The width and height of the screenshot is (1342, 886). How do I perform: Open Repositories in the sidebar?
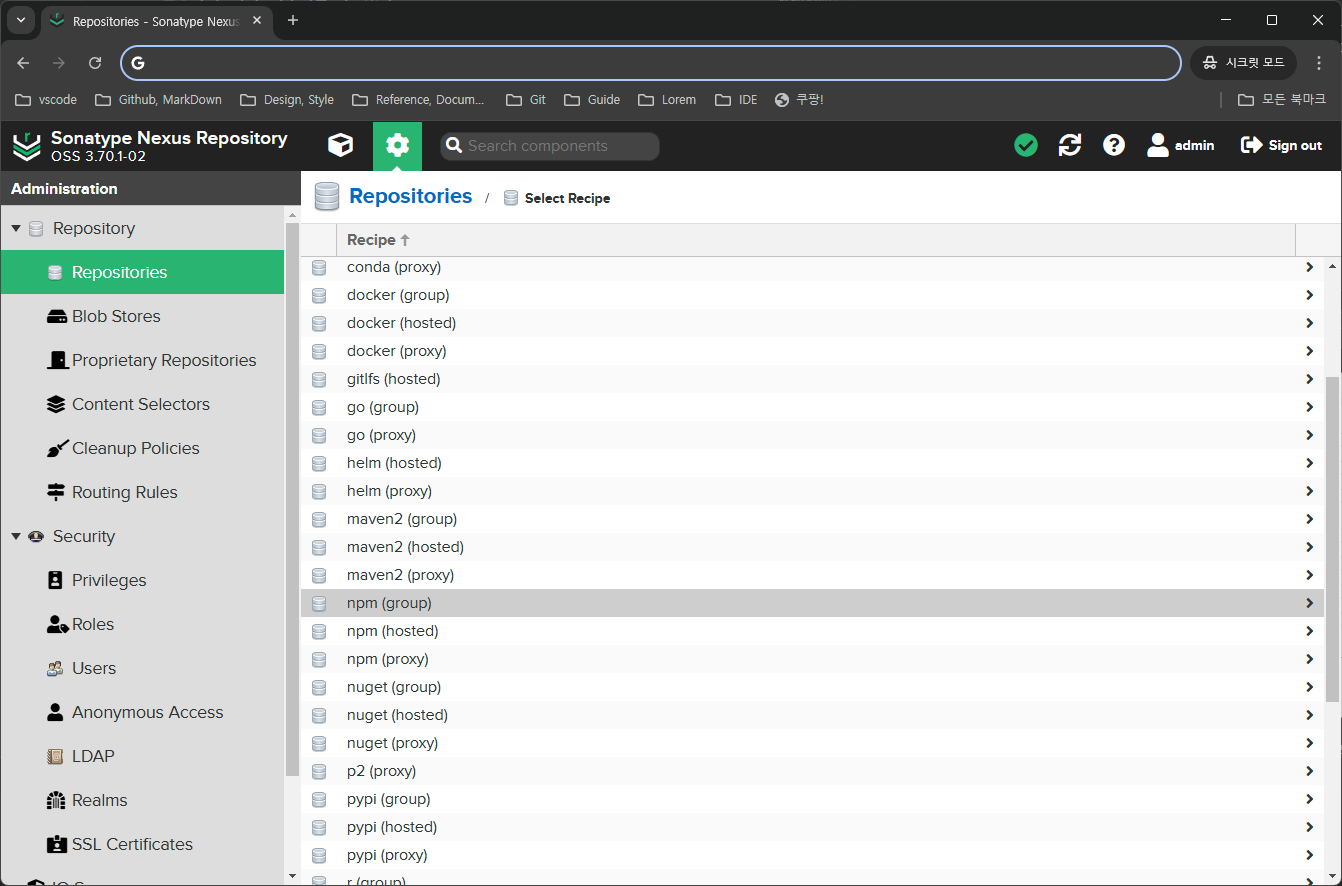[x=142, y=272]
